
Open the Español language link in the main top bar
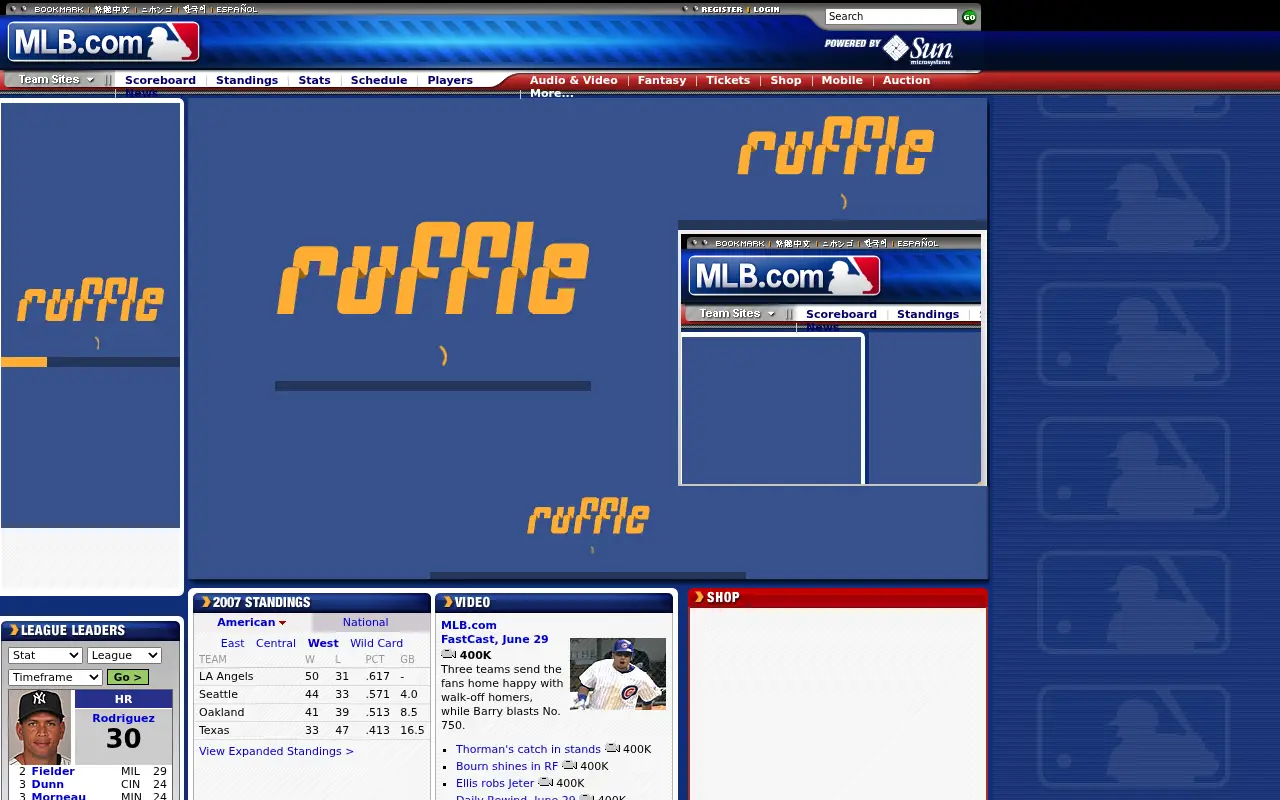click(237, 9)
